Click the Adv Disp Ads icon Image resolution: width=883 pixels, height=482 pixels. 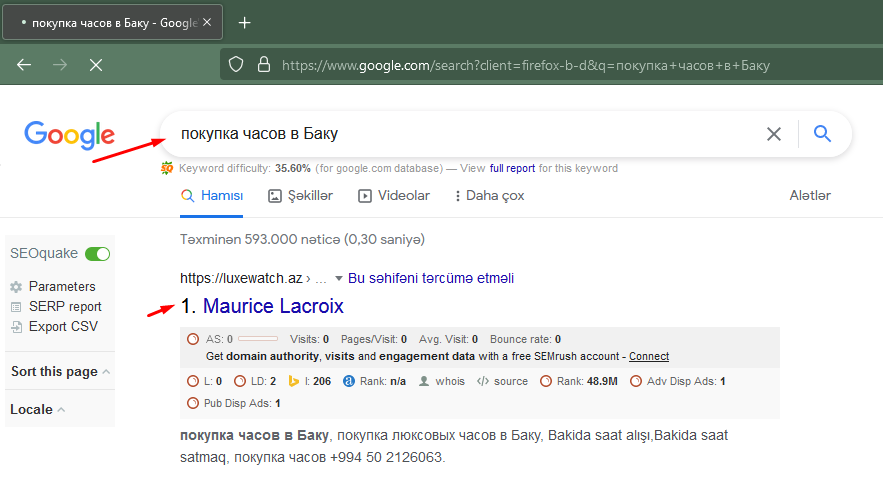coord(636,381)
